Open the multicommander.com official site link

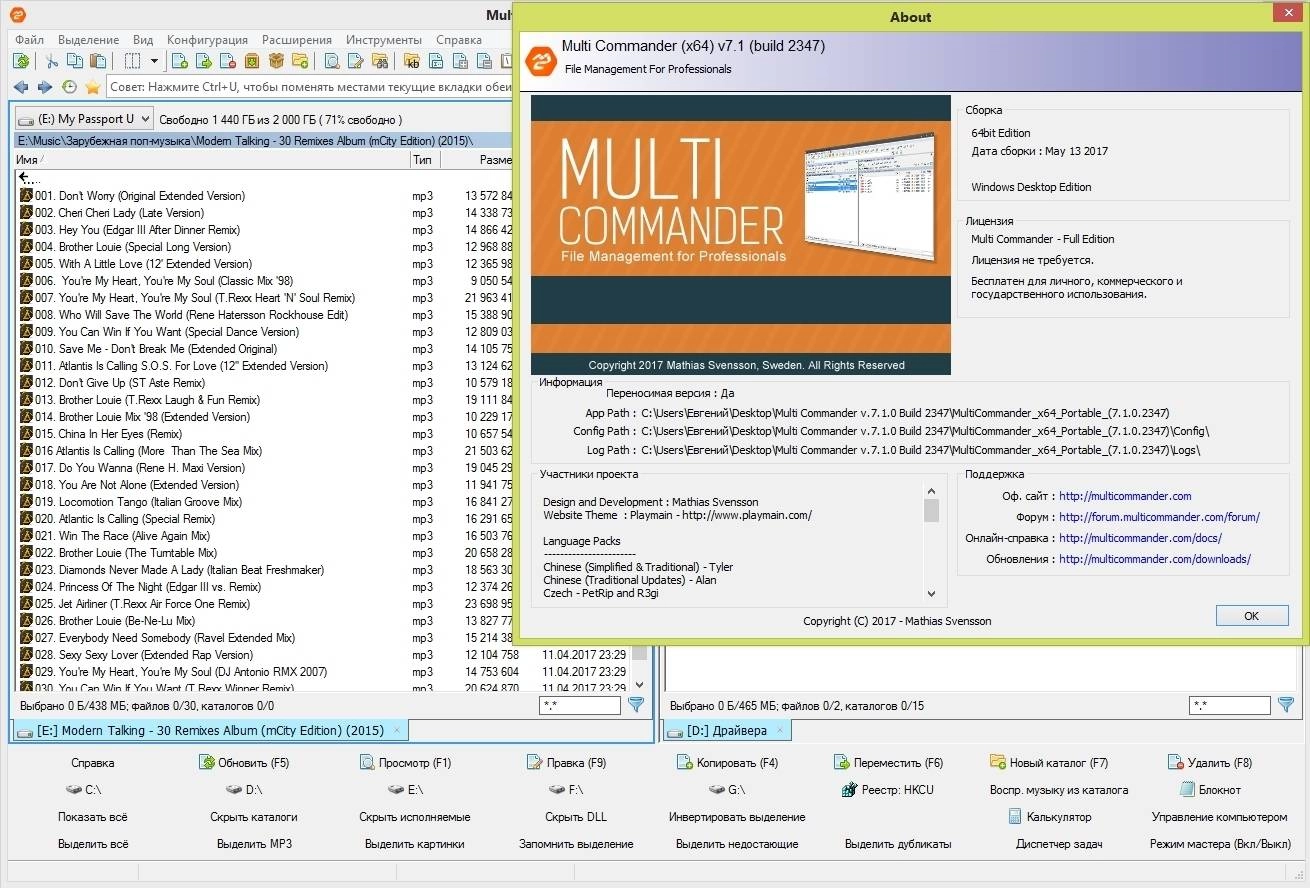(1125, 496)
